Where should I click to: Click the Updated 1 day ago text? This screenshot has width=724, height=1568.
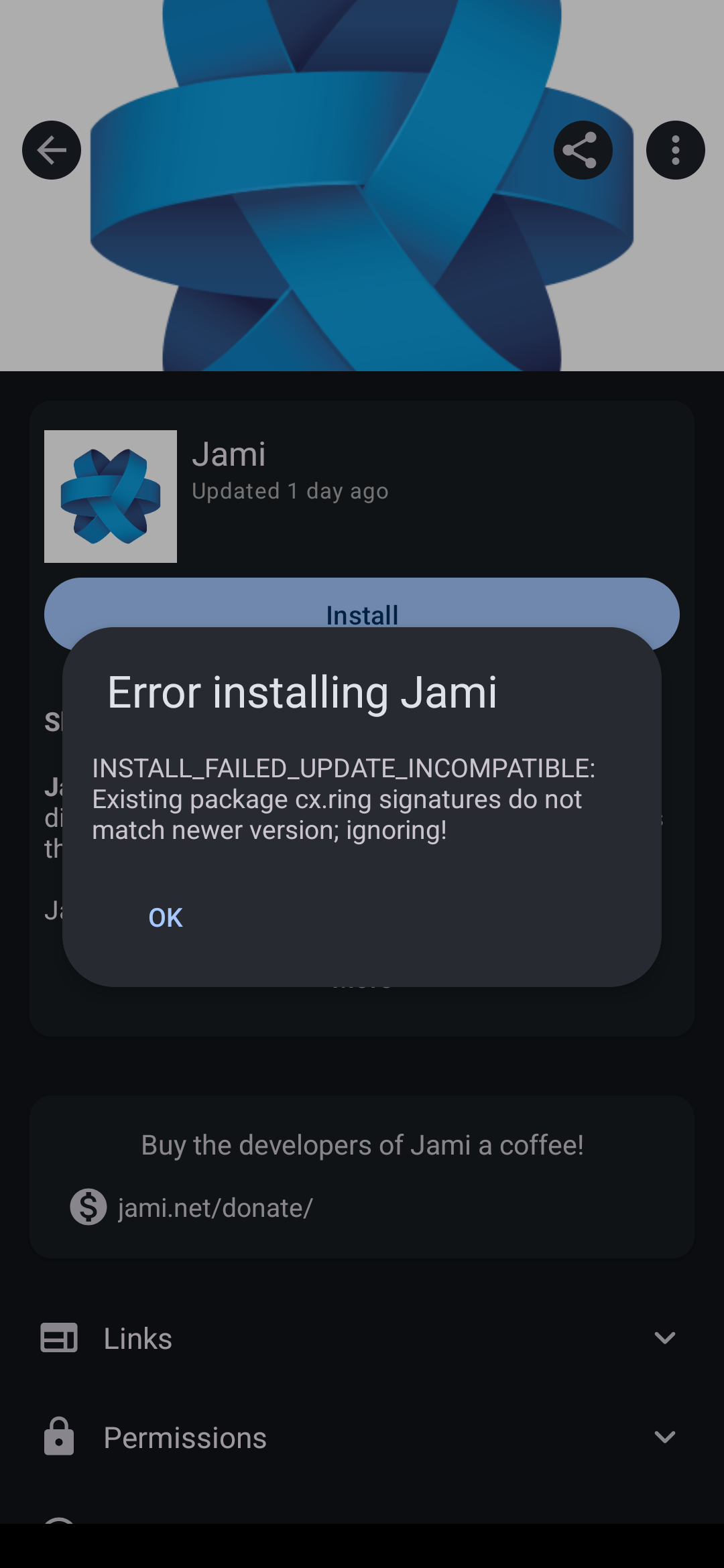tap(290, 491)
